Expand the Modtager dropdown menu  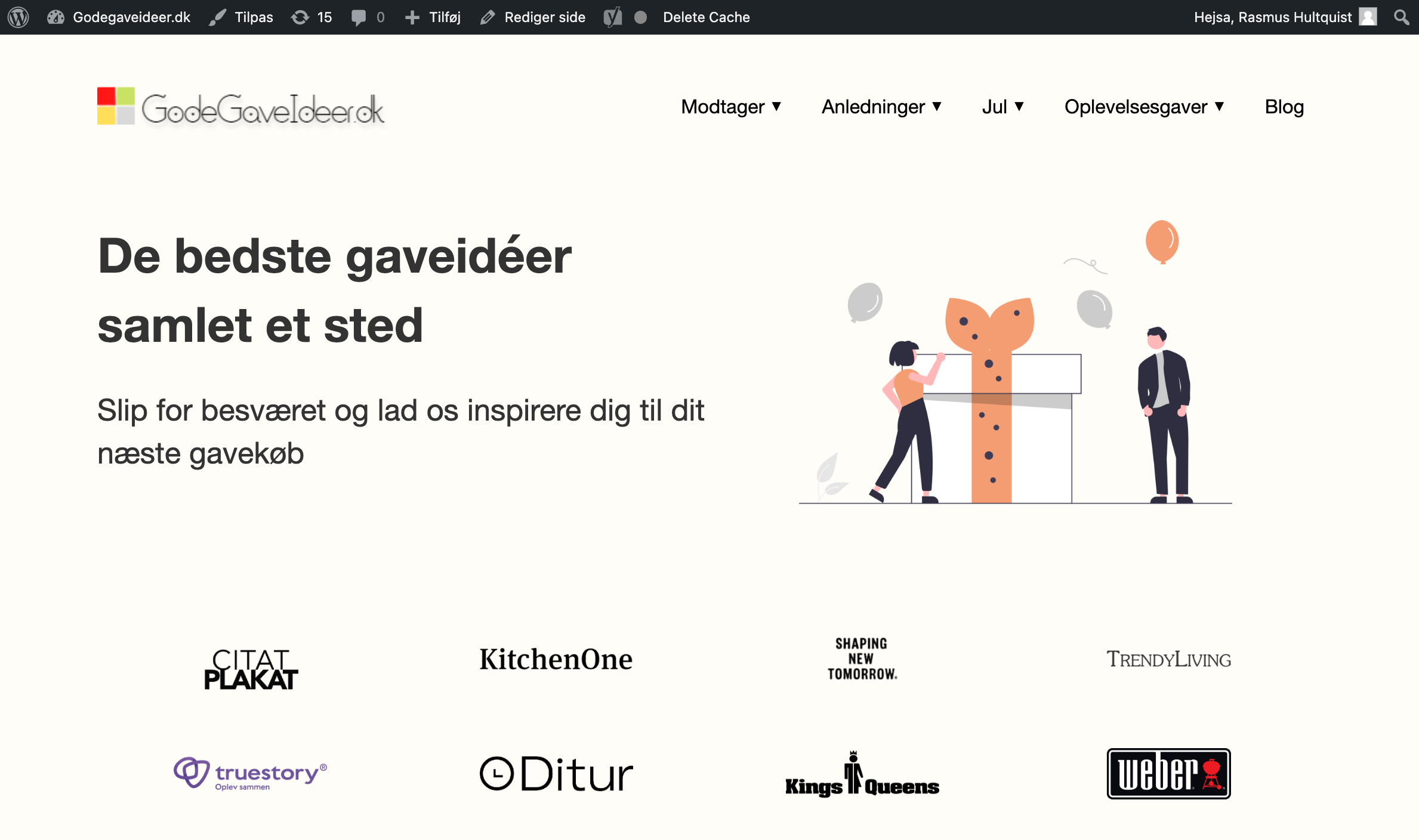731,107
